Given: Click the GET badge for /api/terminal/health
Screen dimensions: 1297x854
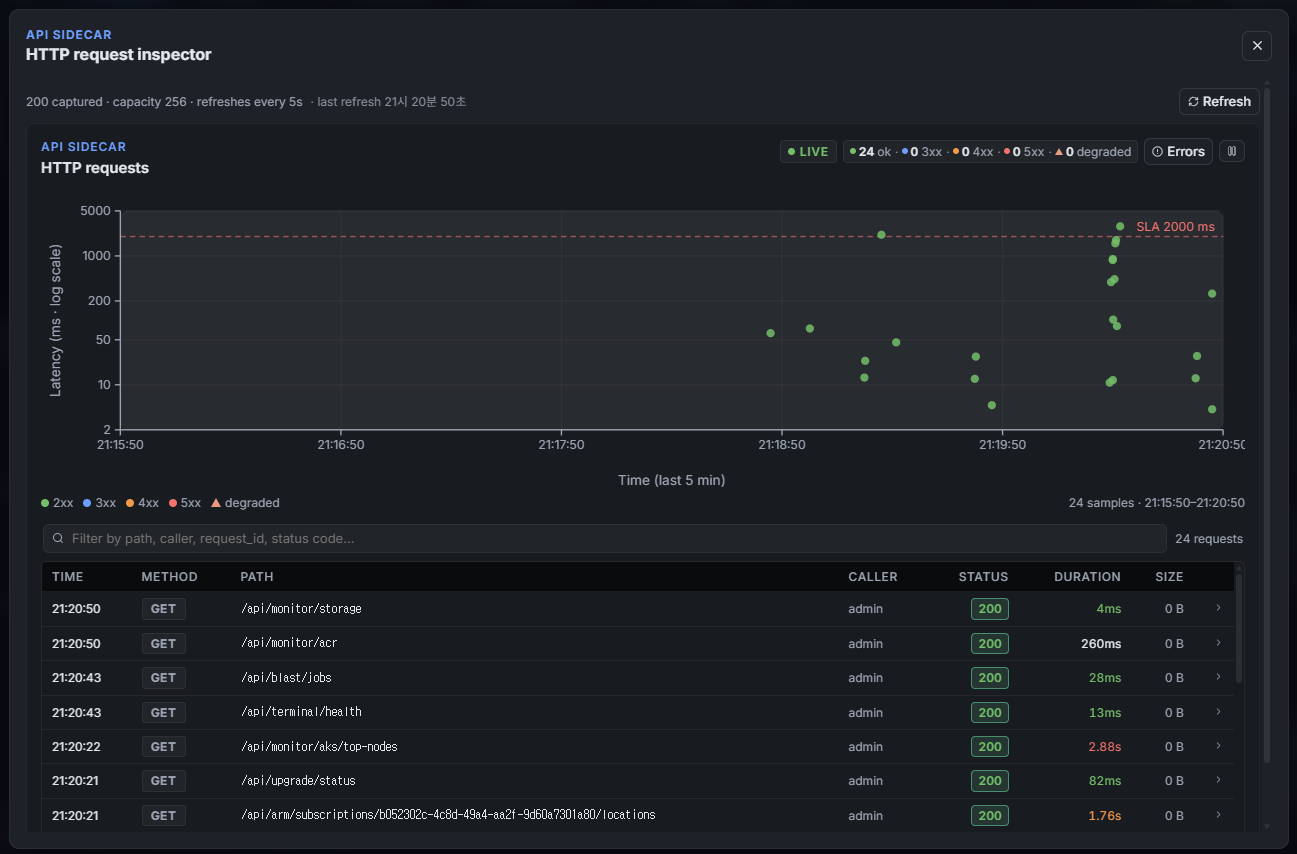Looking at the screenshot, I should click(x=163, y=712).
